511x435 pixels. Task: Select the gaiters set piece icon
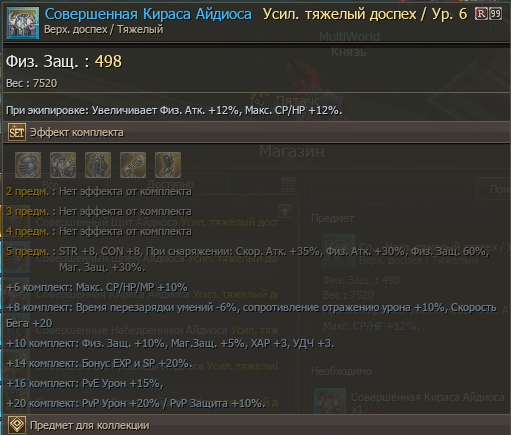98,165
